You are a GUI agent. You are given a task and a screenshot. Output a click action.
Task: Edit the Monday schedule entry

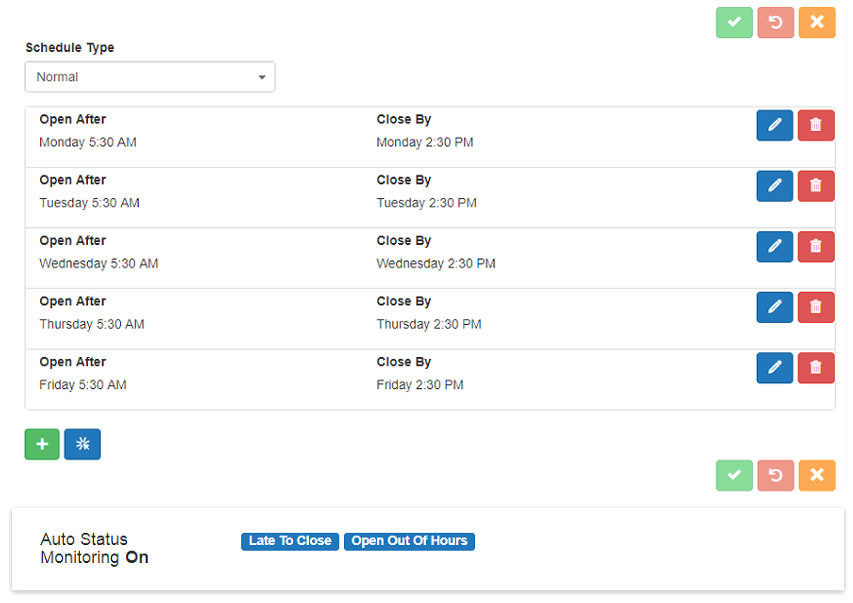tap(774, 125)
